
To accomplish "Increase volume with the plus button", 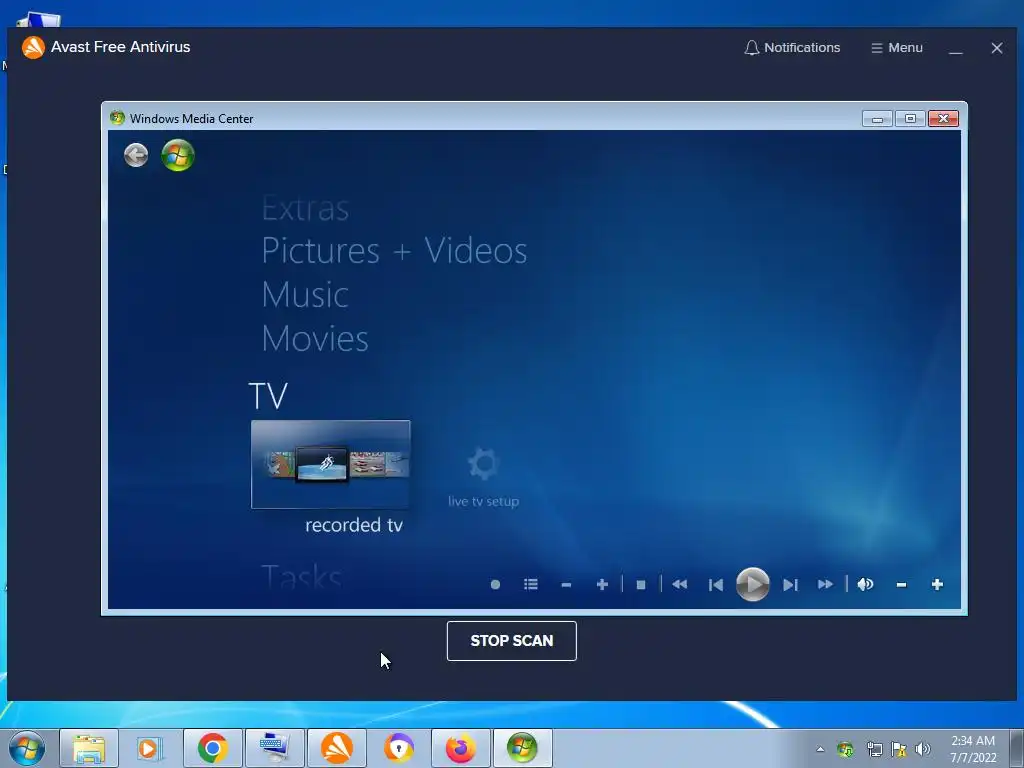I will (937, 584).
